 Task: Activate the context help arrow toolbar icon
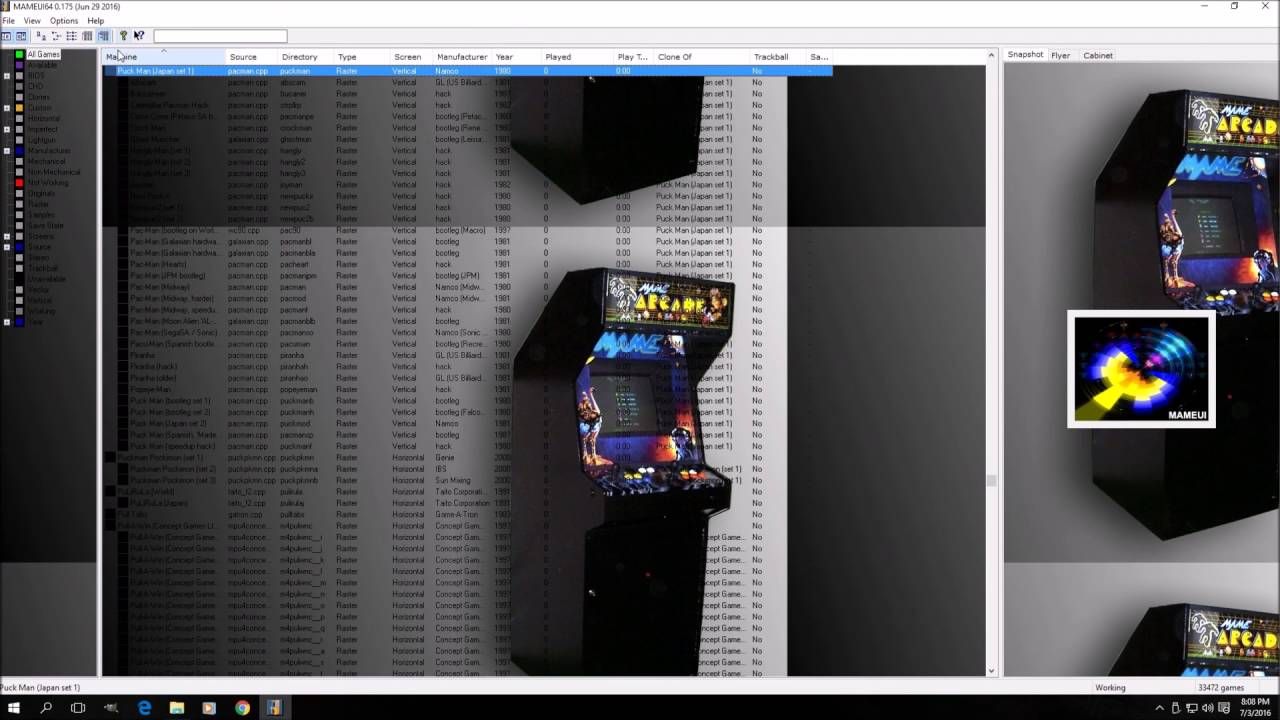tap(139, 36)
